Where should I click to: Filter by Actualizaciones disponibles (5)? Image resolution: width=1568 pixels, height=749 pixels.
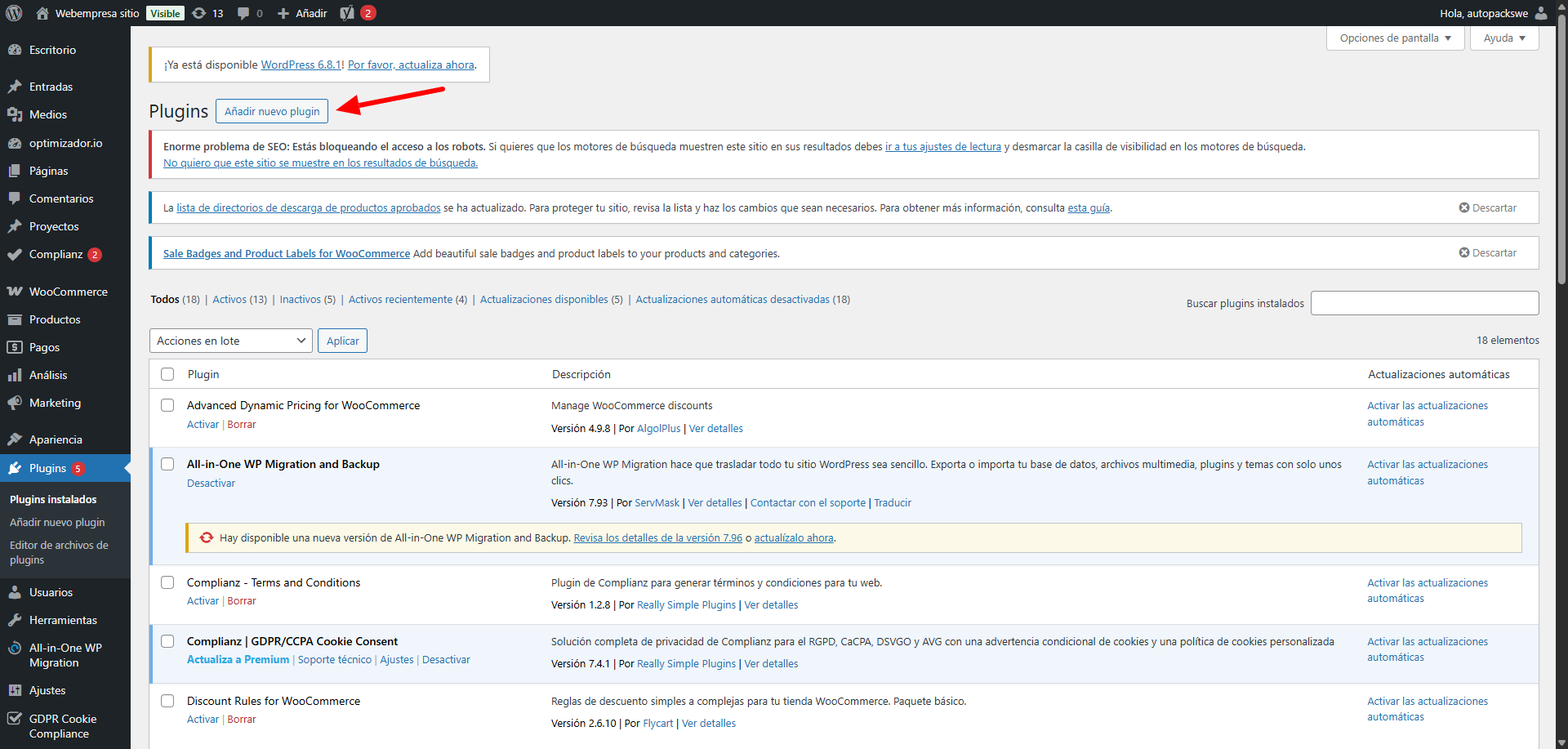click(x=551, y=300)
